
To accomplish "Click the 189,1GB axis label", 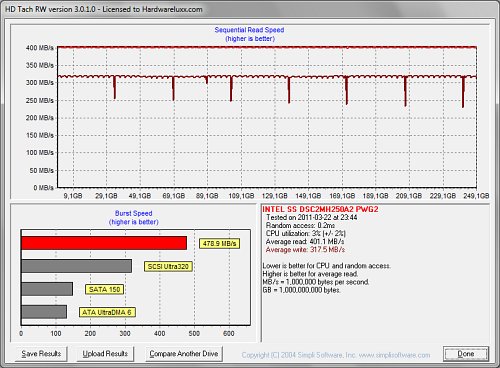I will point(375,196).
